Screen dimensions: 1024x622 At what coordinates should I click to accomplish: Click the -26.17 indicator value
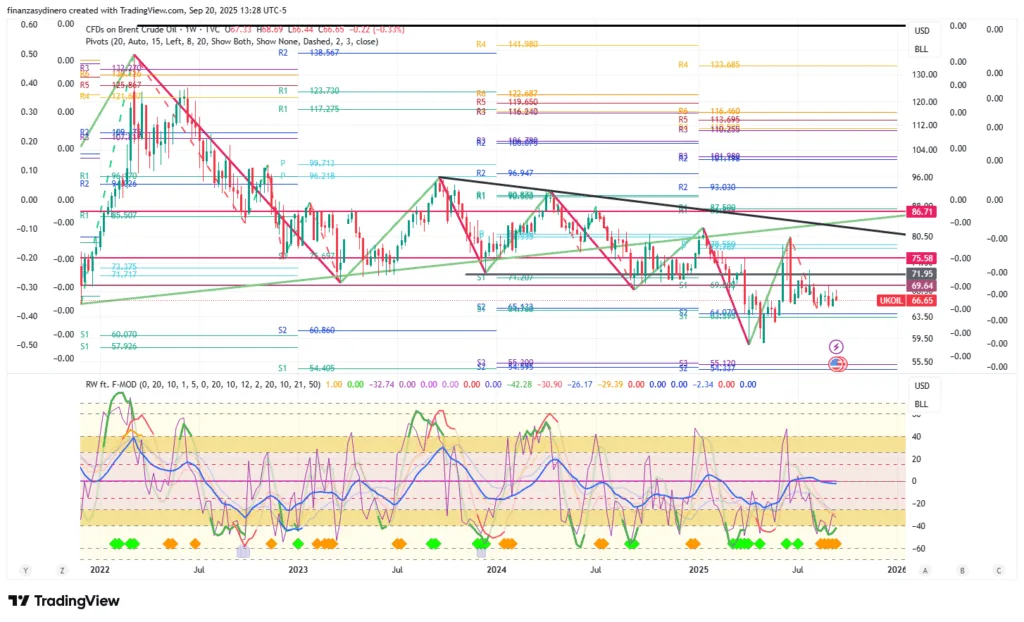tap(580, 384)
